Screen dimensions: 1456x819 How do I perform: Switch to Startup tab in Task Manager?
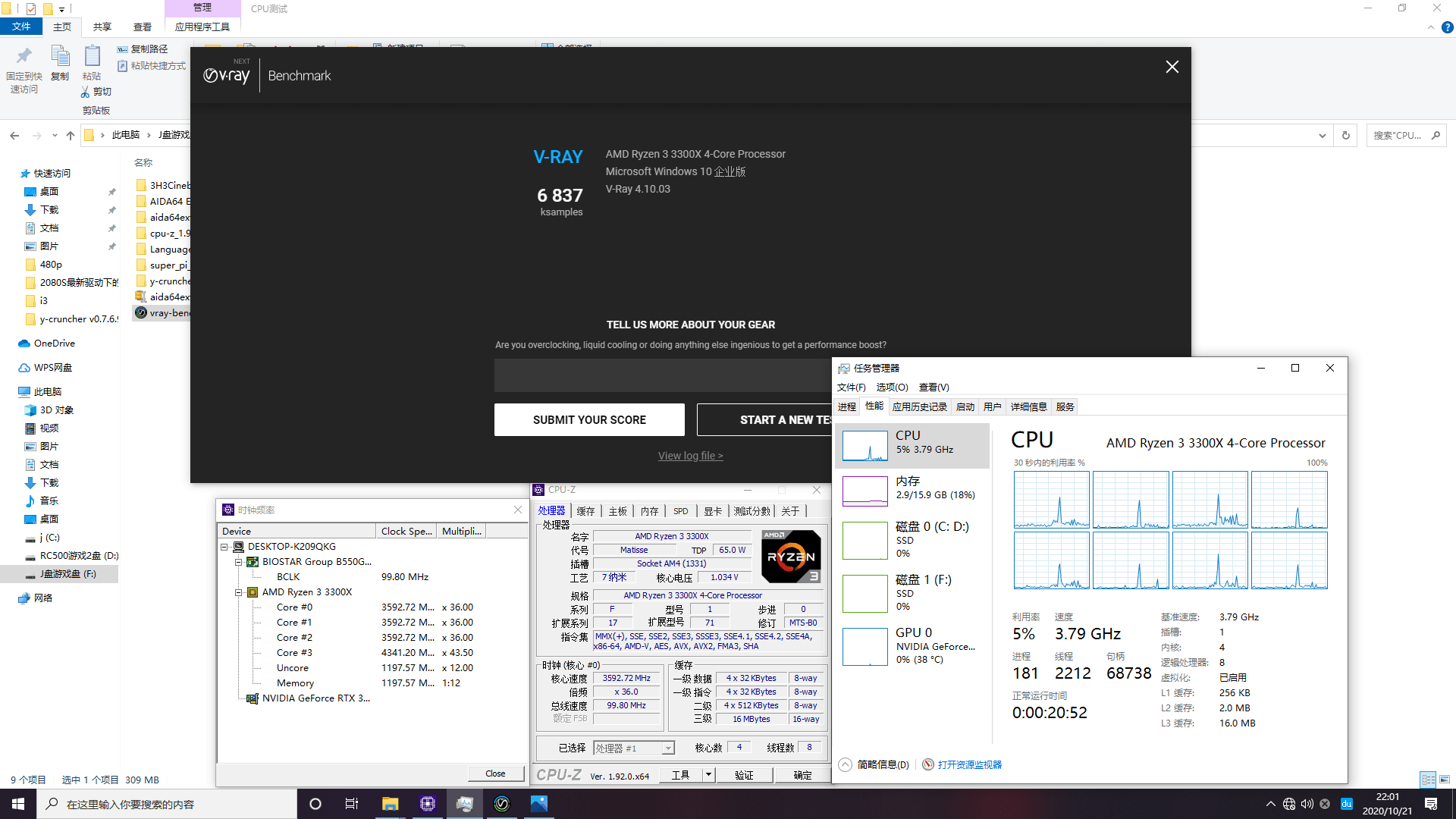click(965, 407)
